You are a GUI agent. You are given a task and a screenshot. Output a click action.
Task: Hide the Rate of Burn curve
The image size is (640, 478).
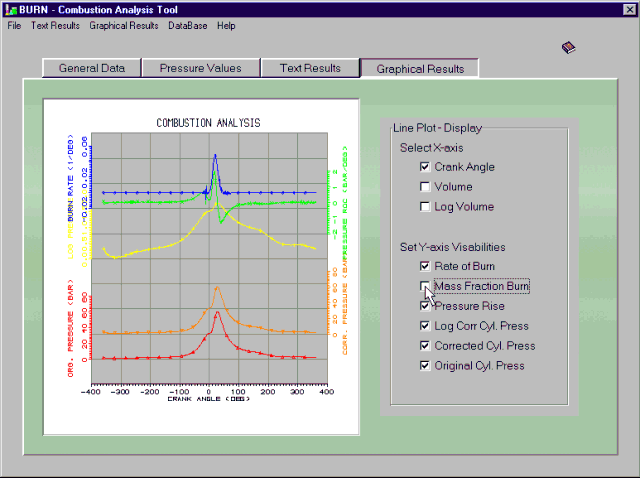(425, 266)
